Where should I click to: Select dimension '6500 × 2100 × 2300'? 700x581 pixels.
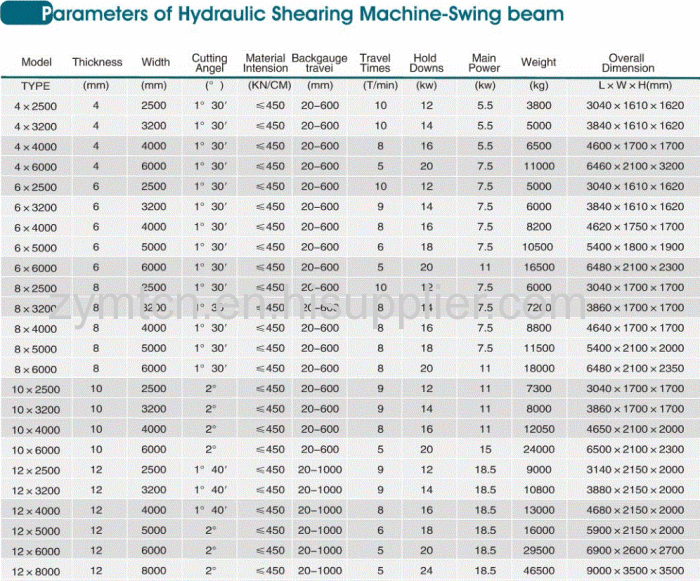[635, 449]
